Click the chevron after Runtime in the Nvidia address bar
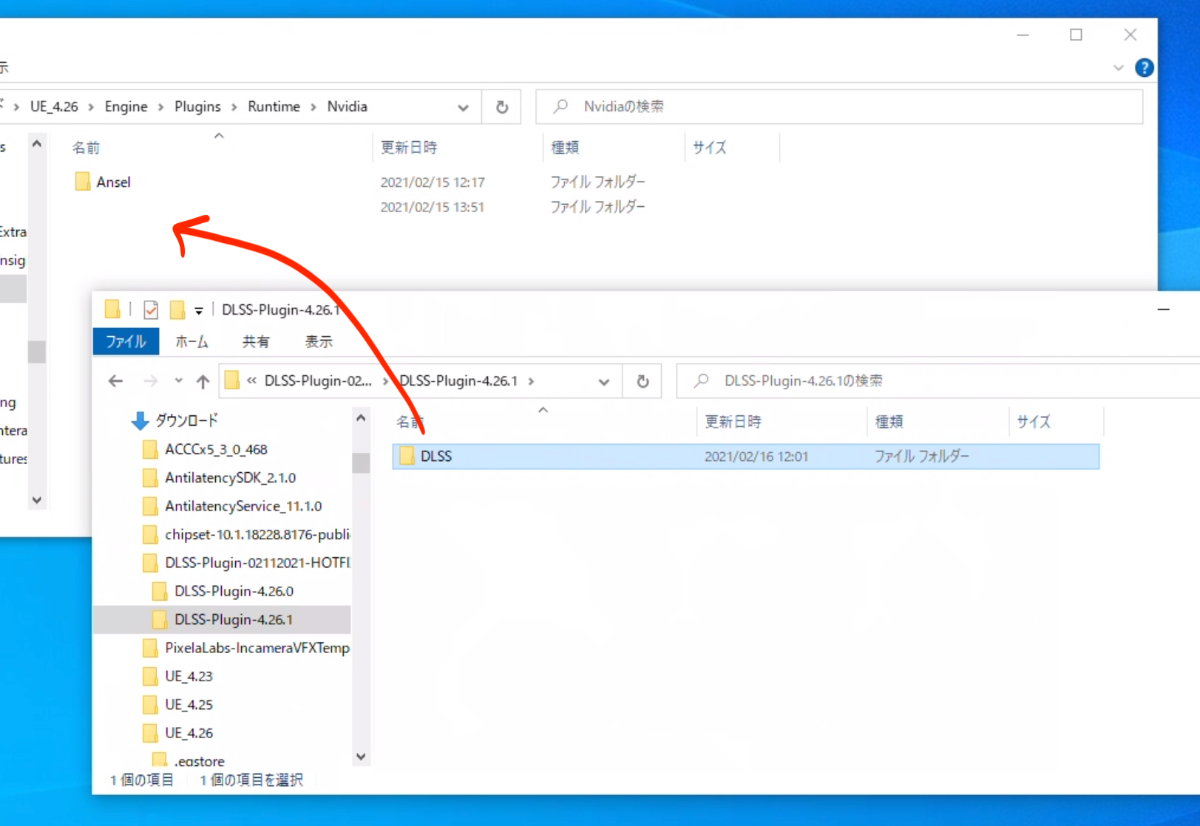This screenshot has width=1200, height=826. pyautogui.click(x=314, y=107)
